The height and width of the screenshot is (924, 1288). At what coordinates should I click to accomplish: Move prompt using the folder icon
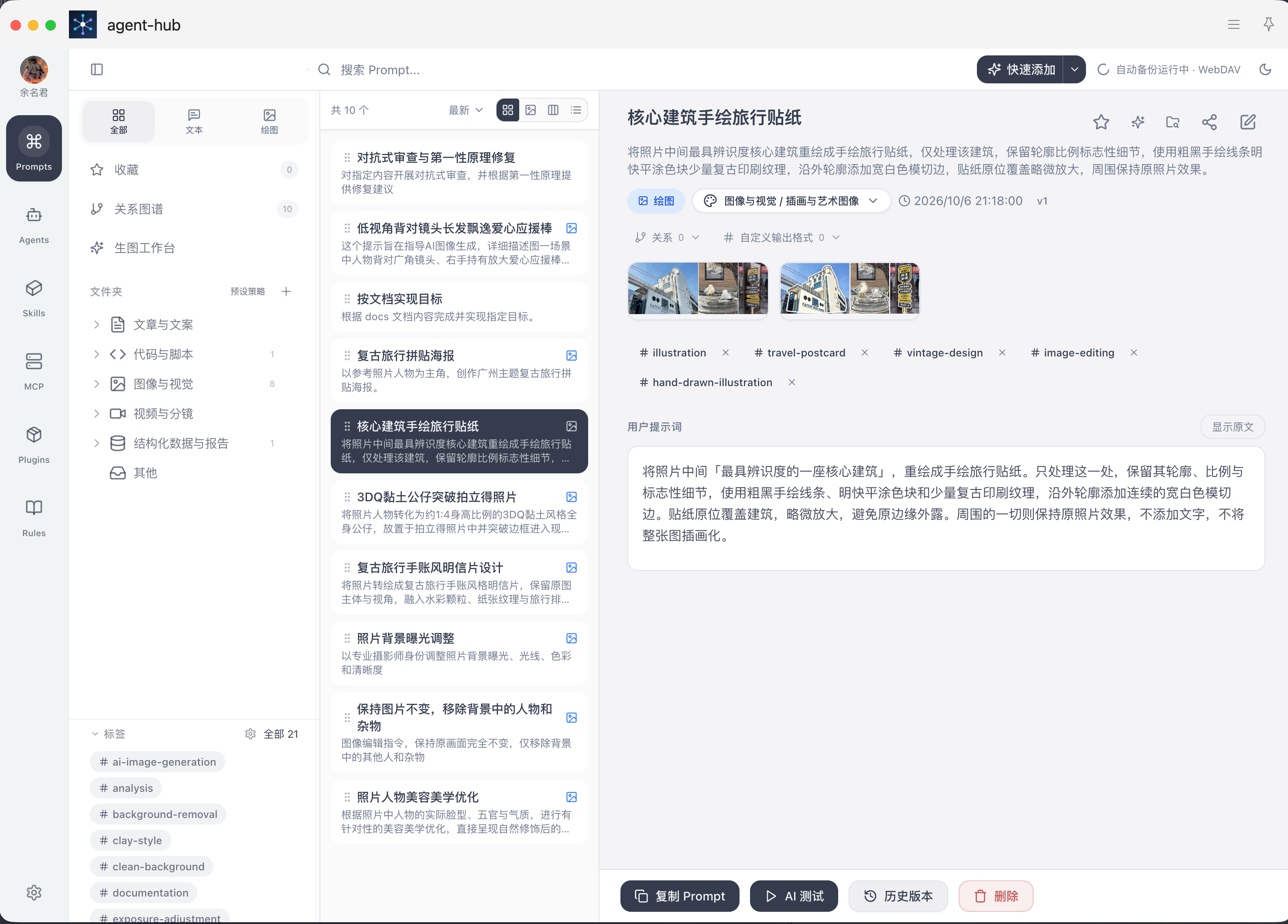[1173, 122]
